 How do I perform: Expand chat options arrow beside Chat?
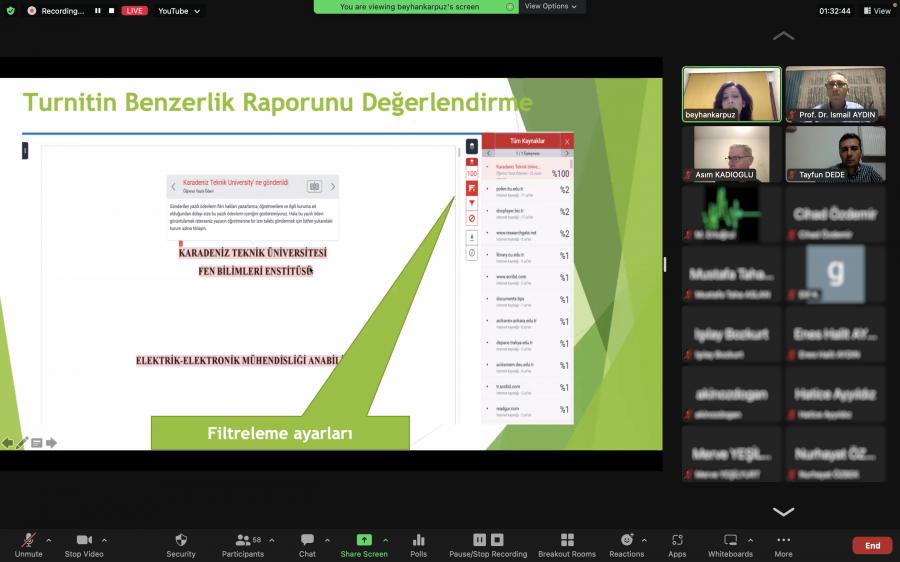pos(327,540)
